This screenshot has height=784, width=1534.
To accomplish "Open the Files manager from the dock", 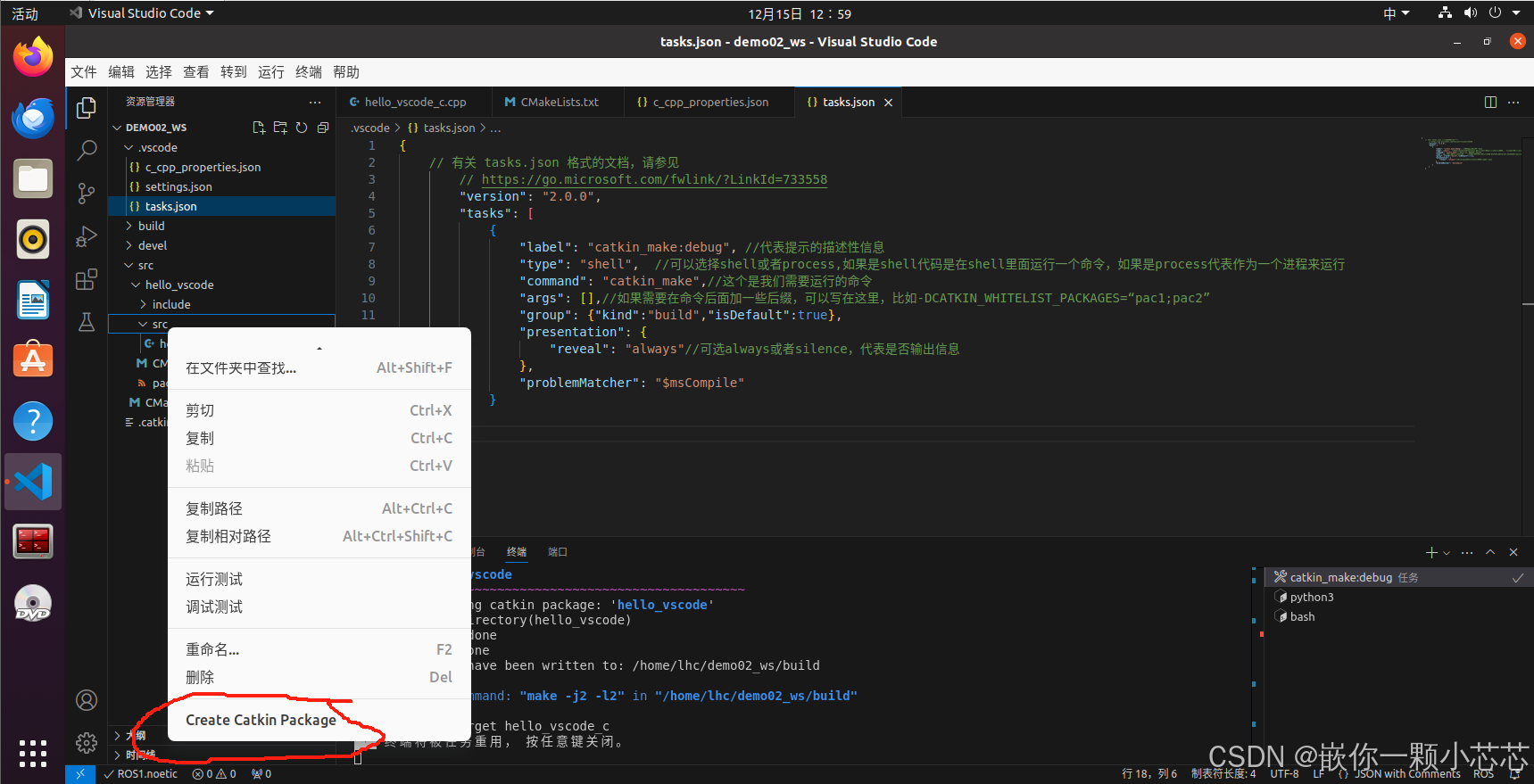I will pos(33,178).
